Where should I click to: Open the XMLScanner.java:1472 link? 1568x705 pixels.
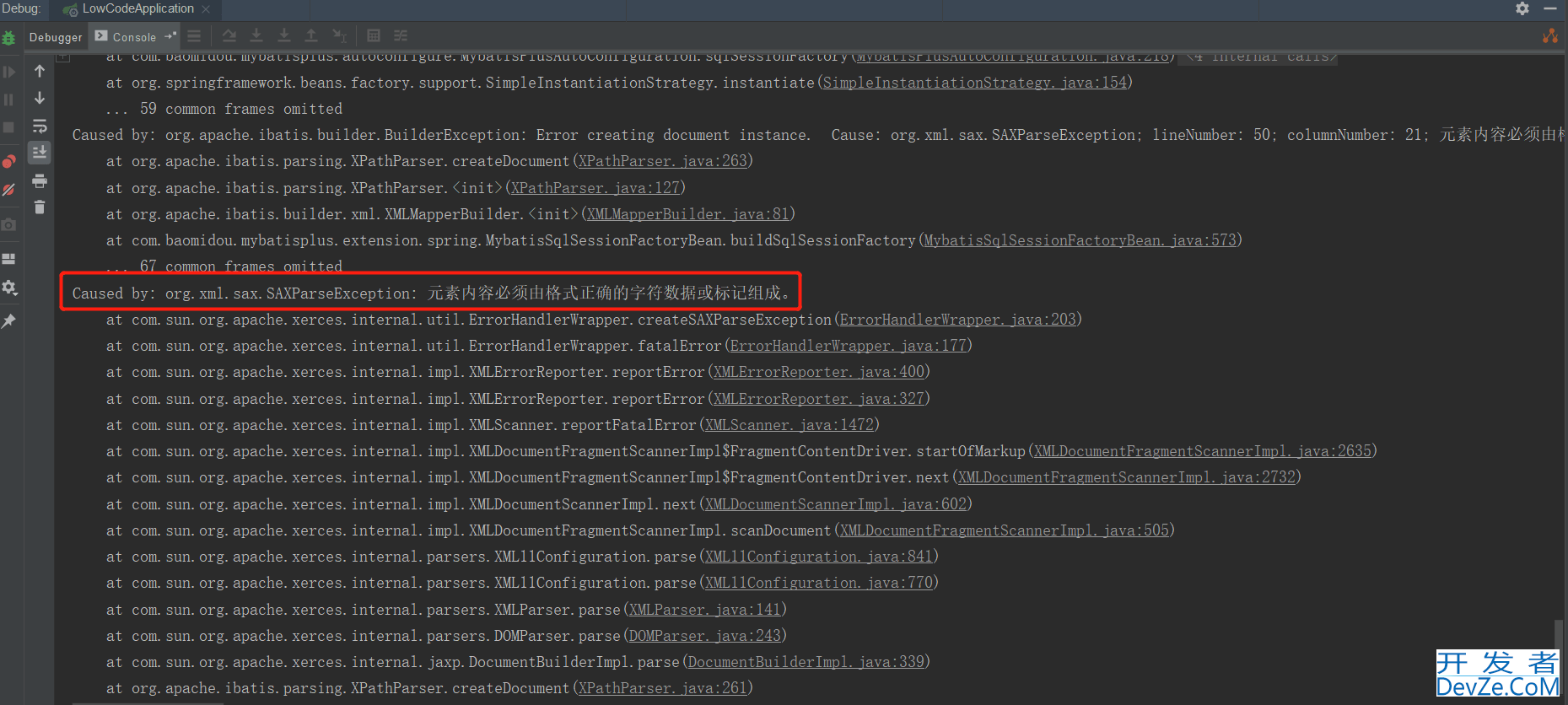click(x=789, y=425)
